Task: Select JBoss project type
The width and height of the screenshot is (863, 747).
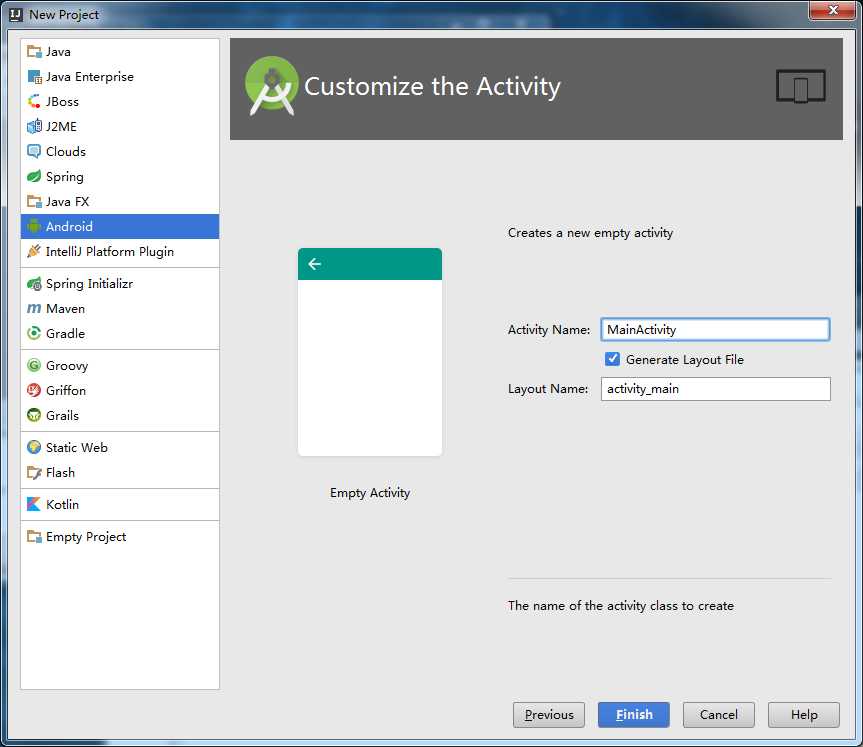Action: (x=119, y=101)
